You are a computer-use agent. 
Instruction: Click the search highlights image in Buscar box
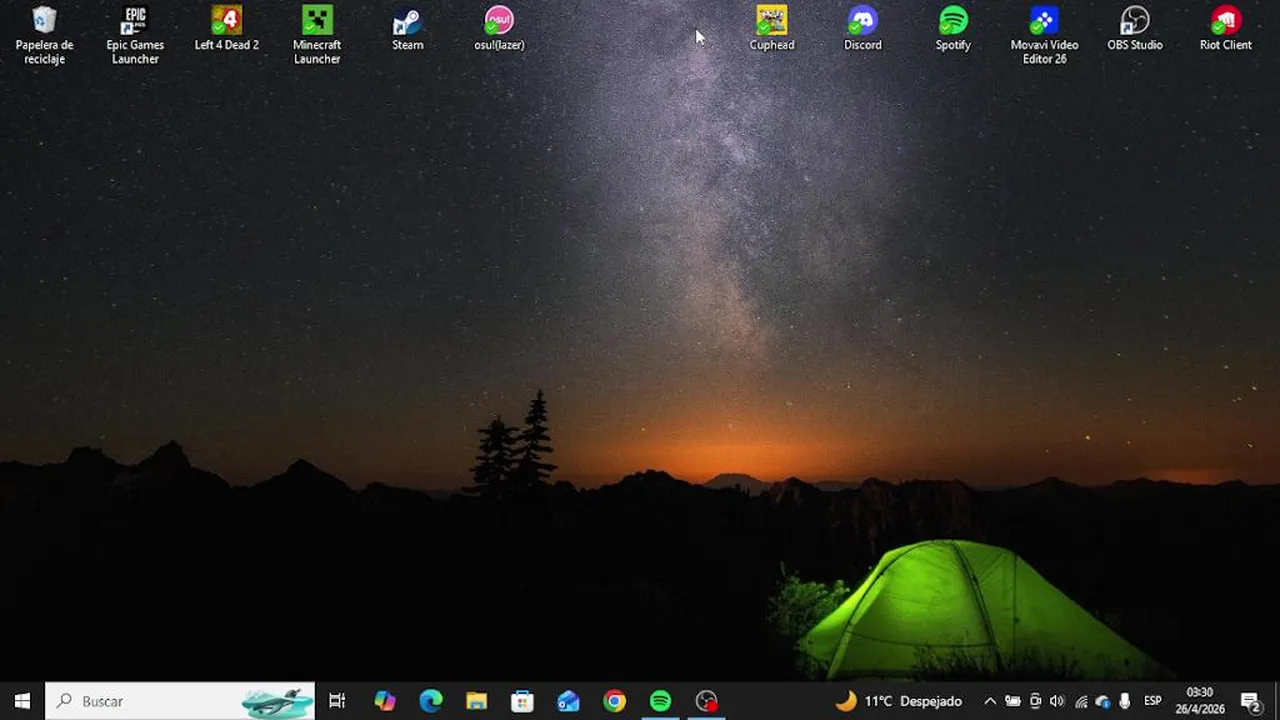277,702
